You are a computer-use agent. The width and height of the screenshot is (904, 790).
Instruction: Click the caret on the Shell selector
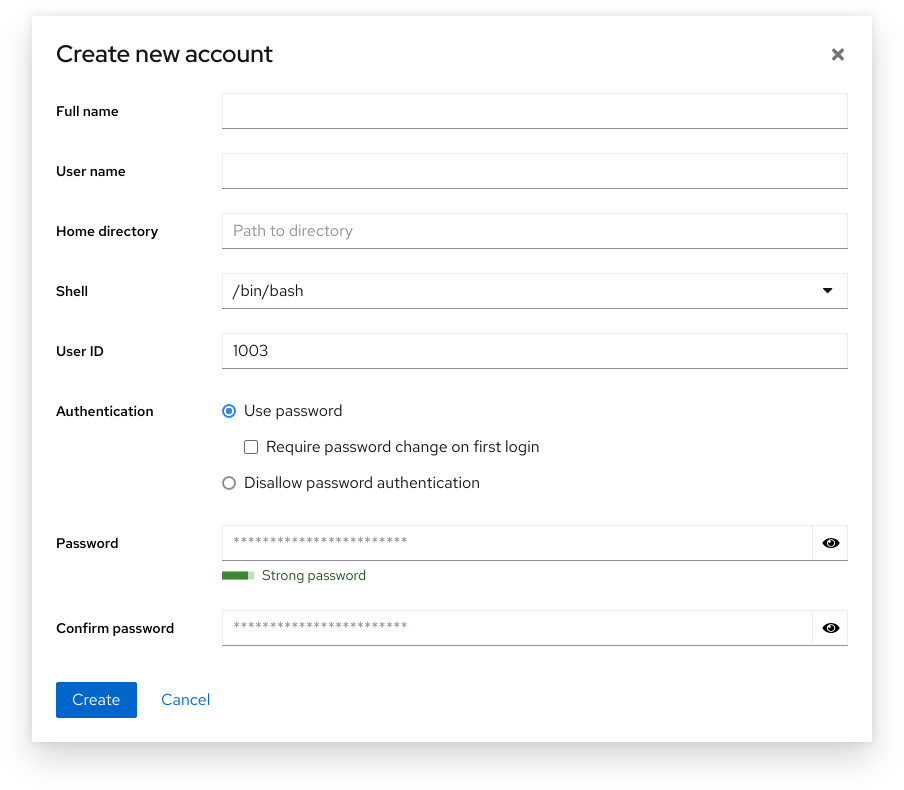[x=827, y=291]
